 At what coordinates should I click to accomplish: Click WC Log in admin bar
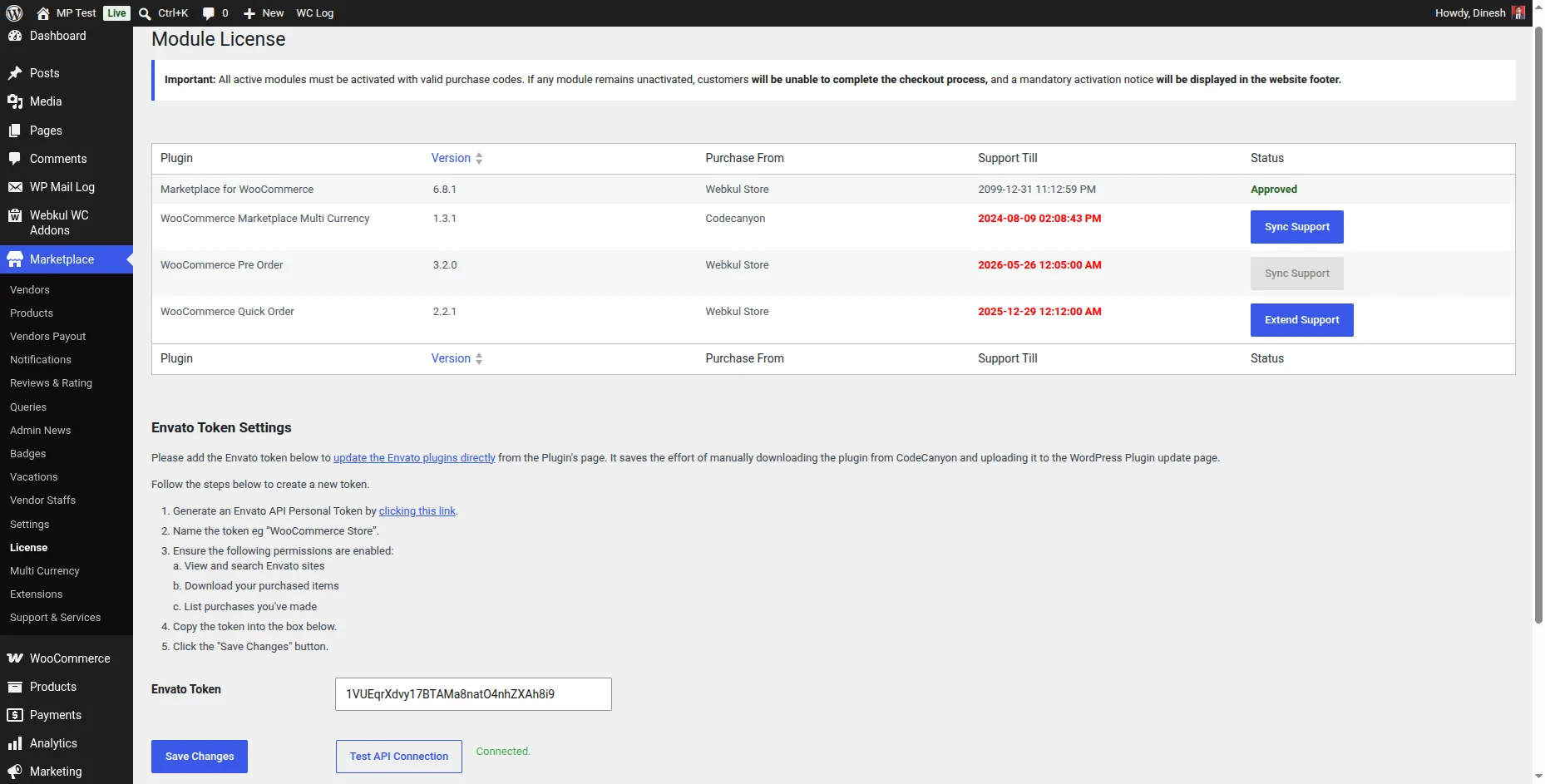point(315,13)
